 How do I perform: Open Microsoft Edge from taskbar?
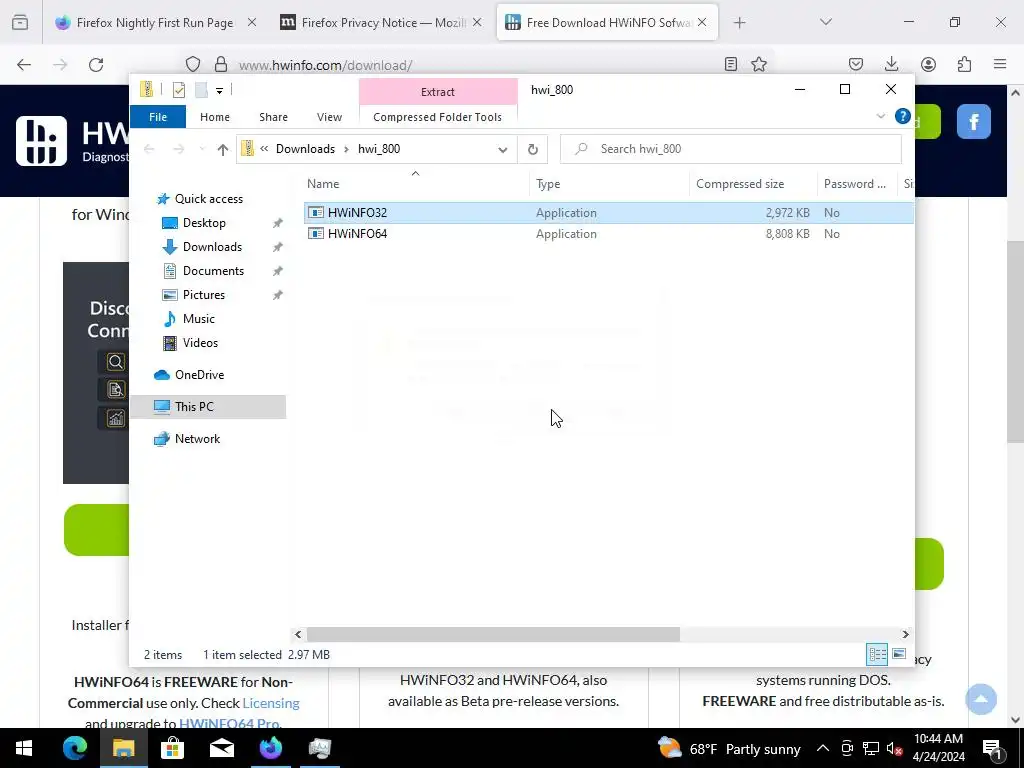(74, 748)
